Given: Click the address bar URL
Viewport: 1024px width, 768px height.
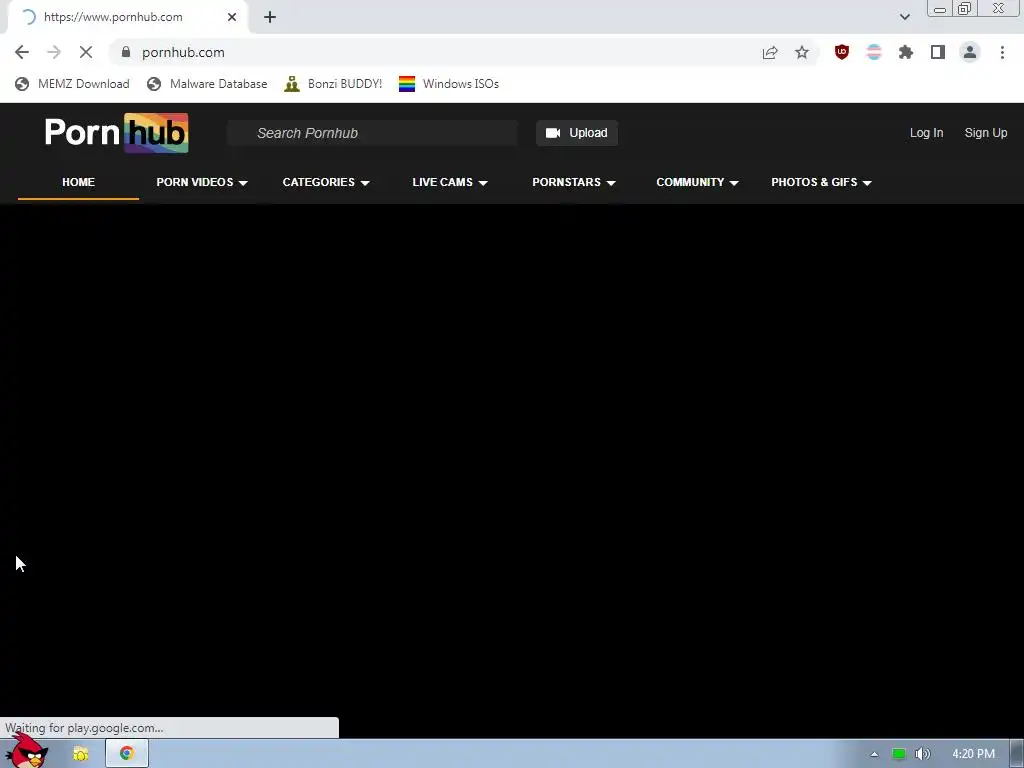Looking at the screenshot, I should coord(183,52).
